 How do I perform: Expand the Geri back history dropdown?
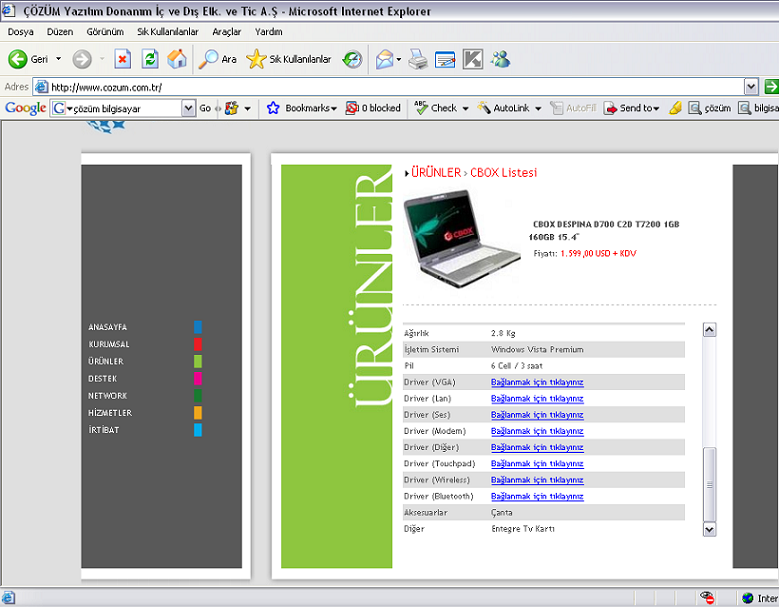(x=59, y=59)
